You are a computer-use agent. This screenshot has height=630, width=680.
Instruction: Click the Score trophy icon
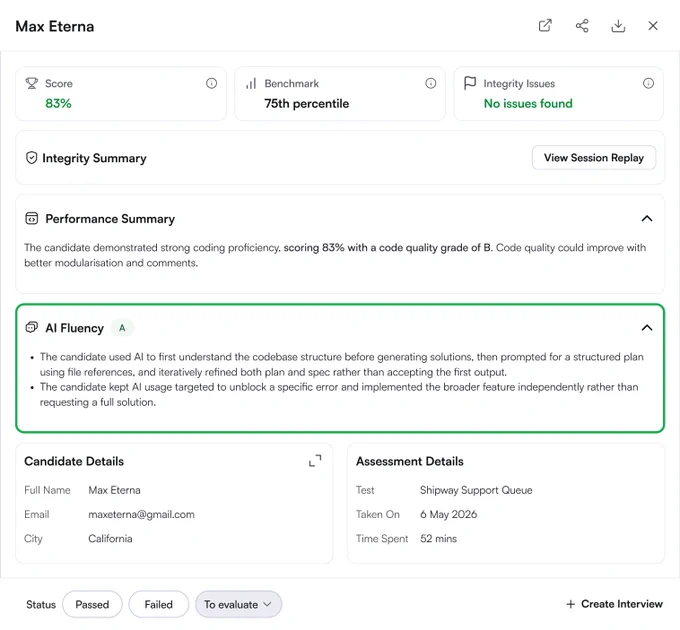[32, 83]
